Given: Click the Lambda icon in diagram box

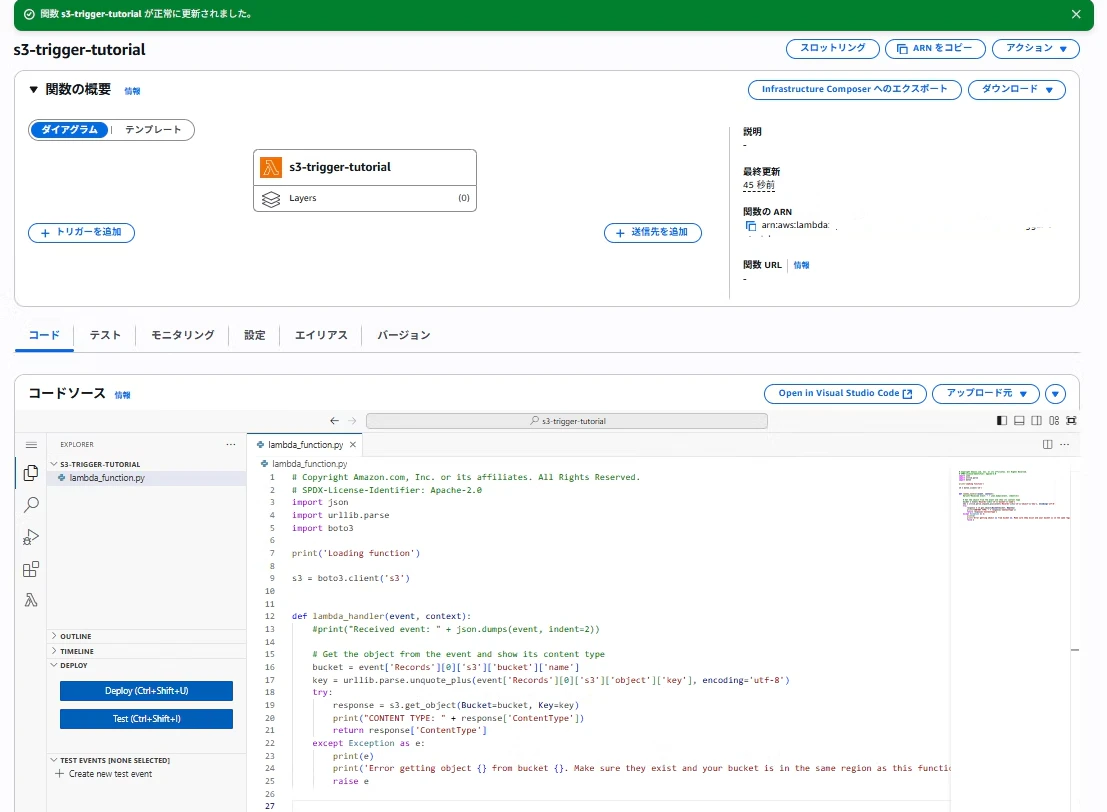Looking at the screenshot, I should pos(271,167).
